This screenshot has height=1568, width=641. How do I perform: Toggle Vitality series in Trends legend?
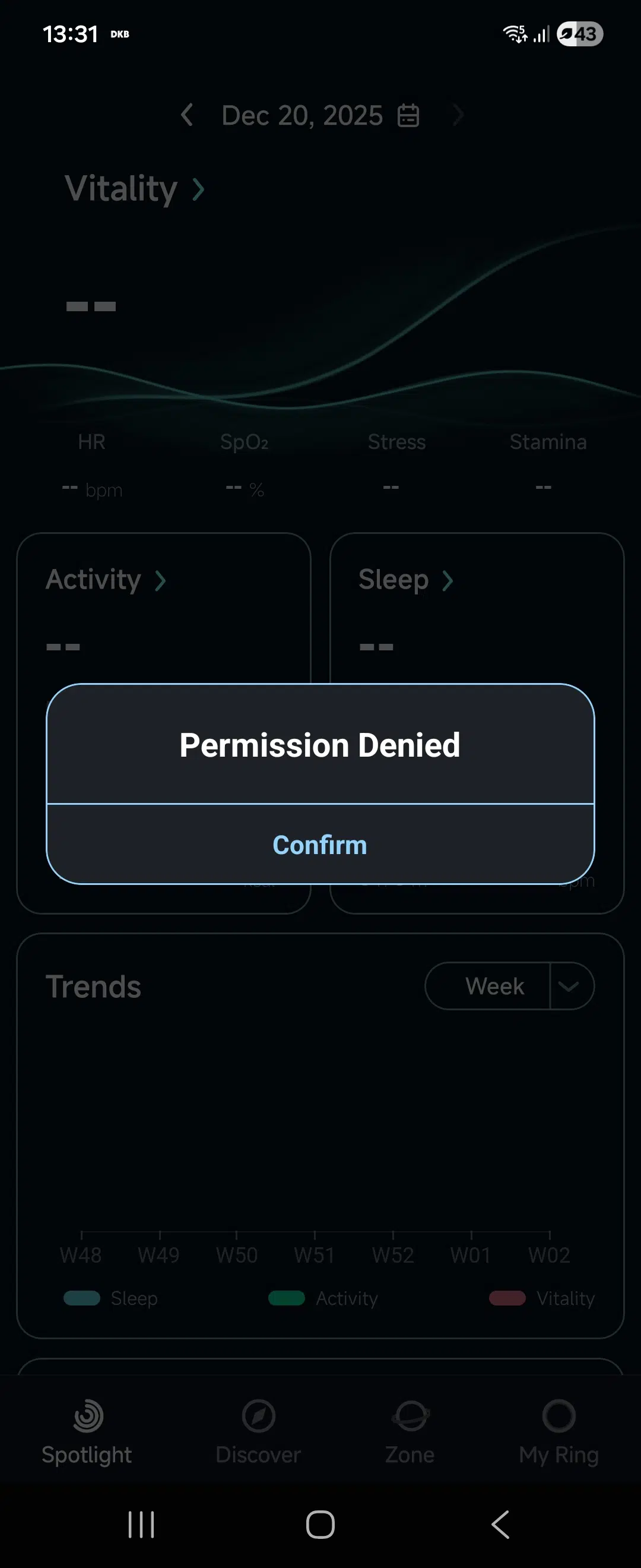coord(542,1298)
